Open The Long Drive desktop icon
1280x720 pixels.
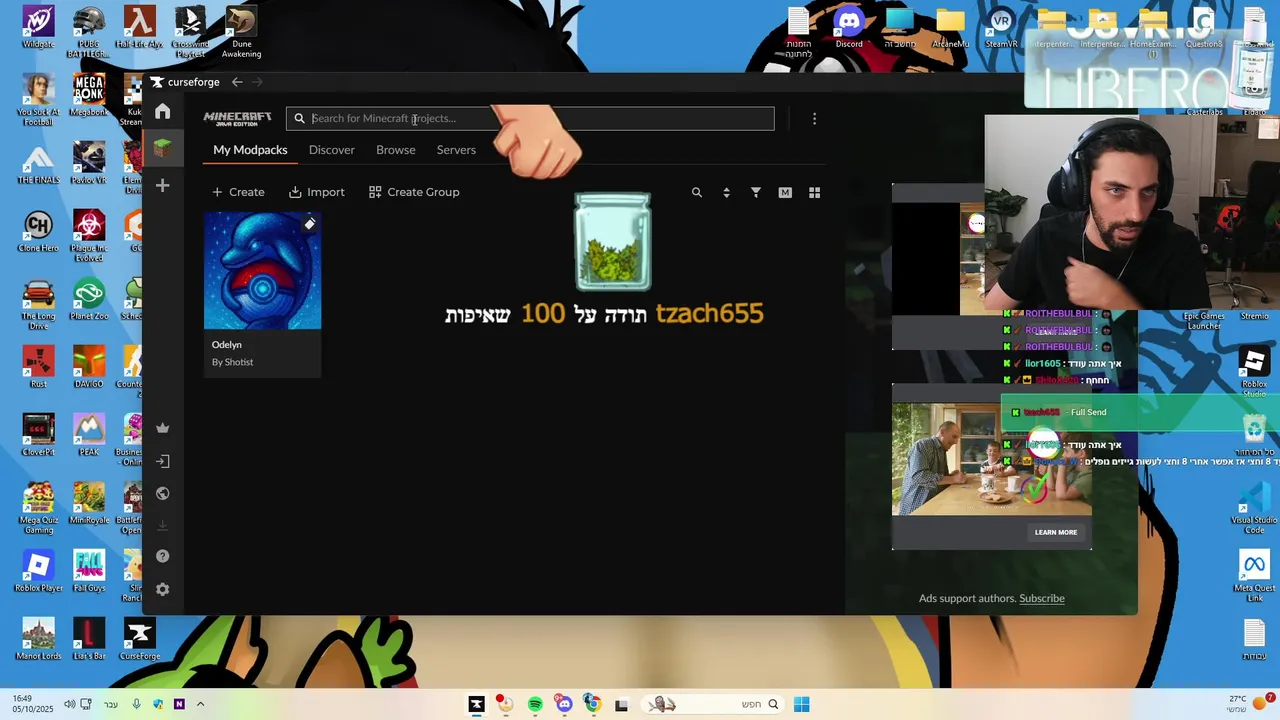(38, 304)
